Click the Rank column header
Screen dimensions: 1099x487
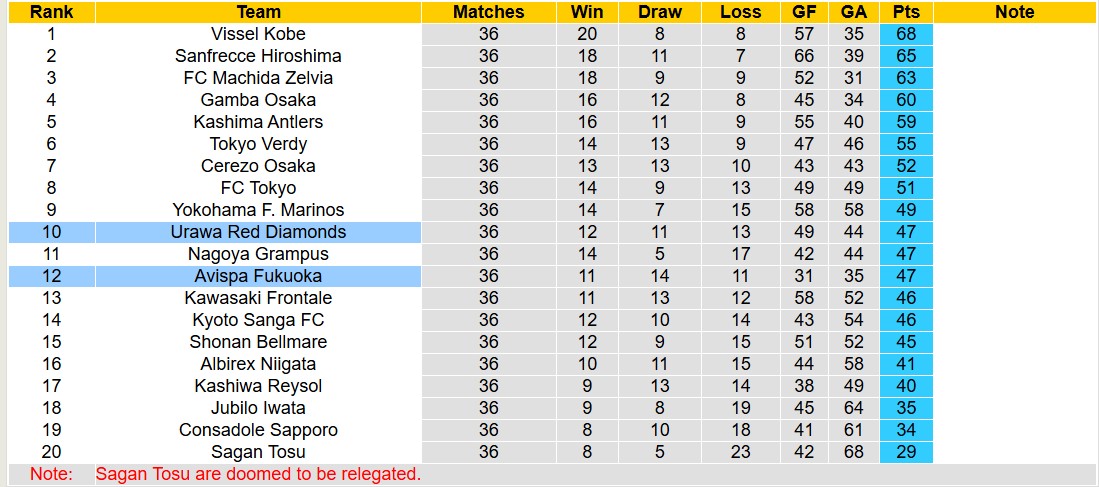51,12
